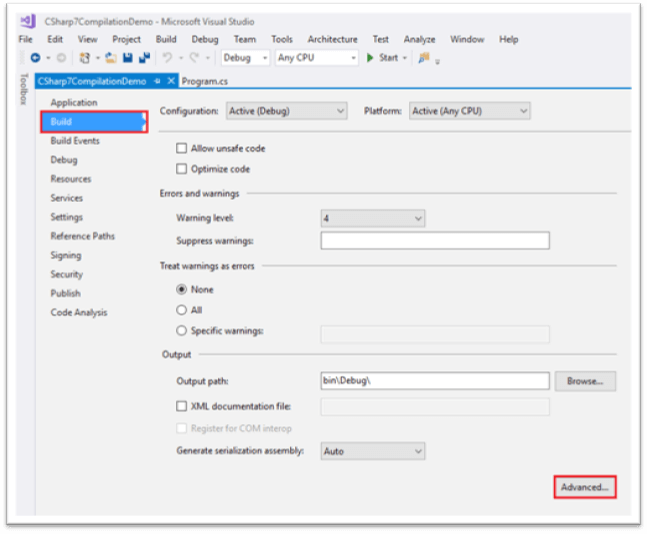Select the Application properties page
This screenshot has height=534, width=647.
(74, 102)
